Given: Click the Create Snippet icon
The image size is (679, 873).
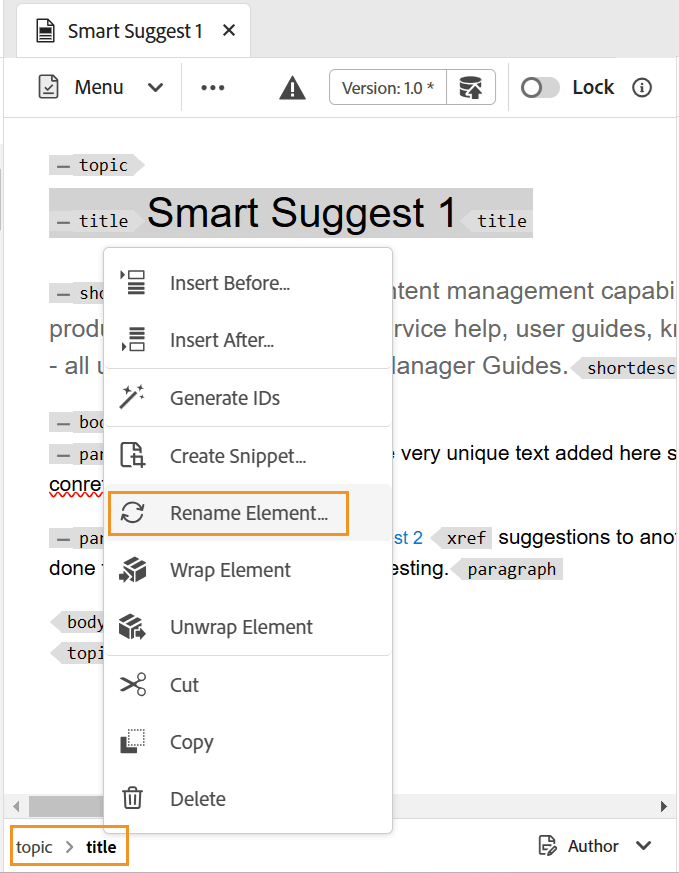Looking at the screenshot, I should pos(132,455).
